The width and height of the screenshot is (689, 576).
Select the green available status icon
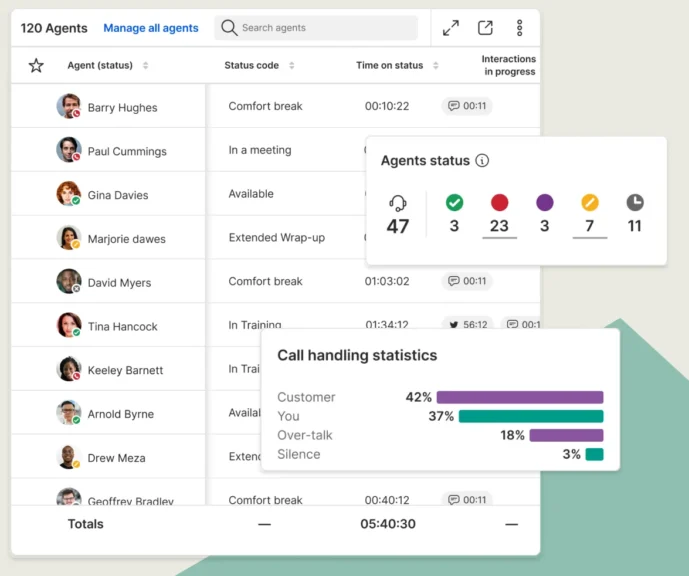tap(454, 202)
